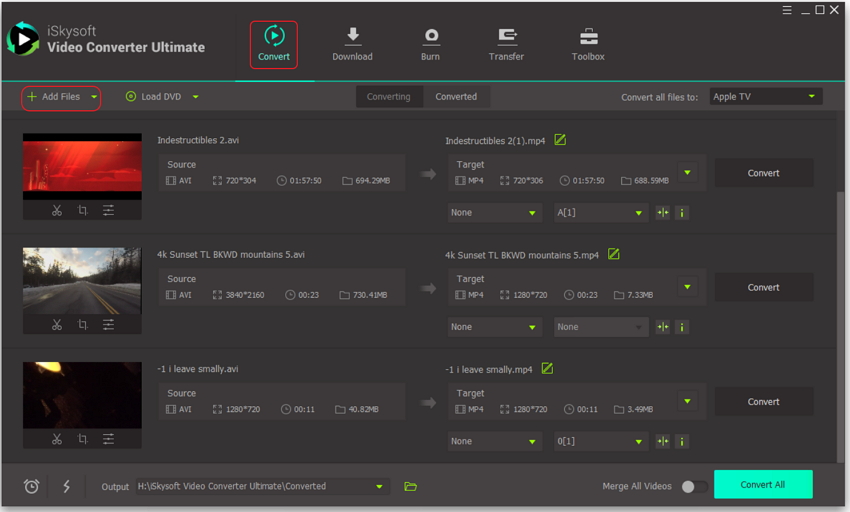Open effects settings icon under -1 i leave smally thumbnail

(x=108, y=439)
